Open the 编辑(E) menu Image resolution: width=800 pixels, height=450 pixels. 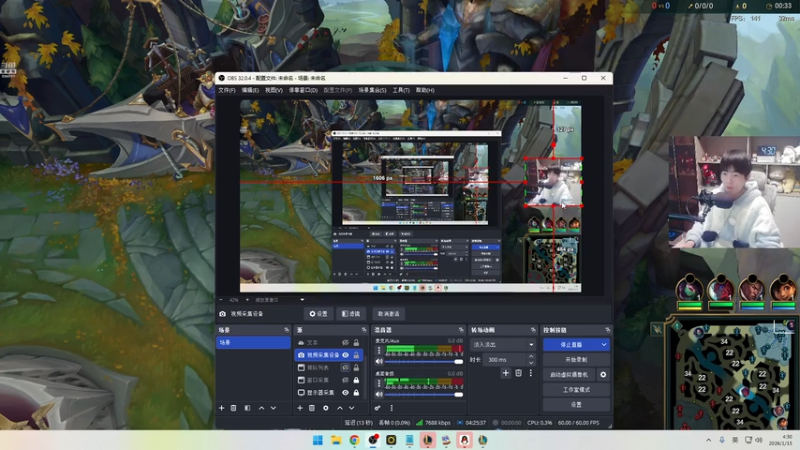tap(250, 90)
